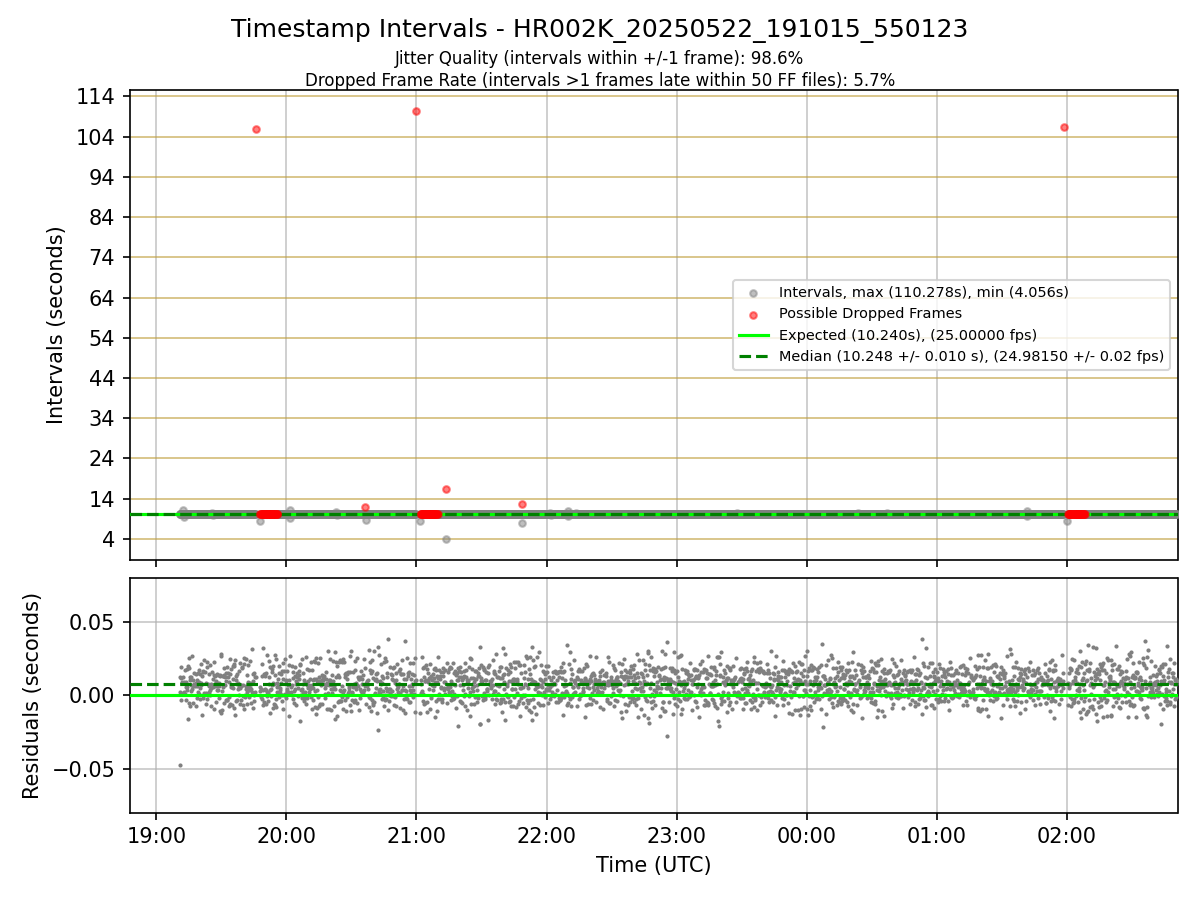This screenshot has width=1200, height=900.
Task: Select legend entry starting with "Median (10.248"
Action: click(971, 355)
